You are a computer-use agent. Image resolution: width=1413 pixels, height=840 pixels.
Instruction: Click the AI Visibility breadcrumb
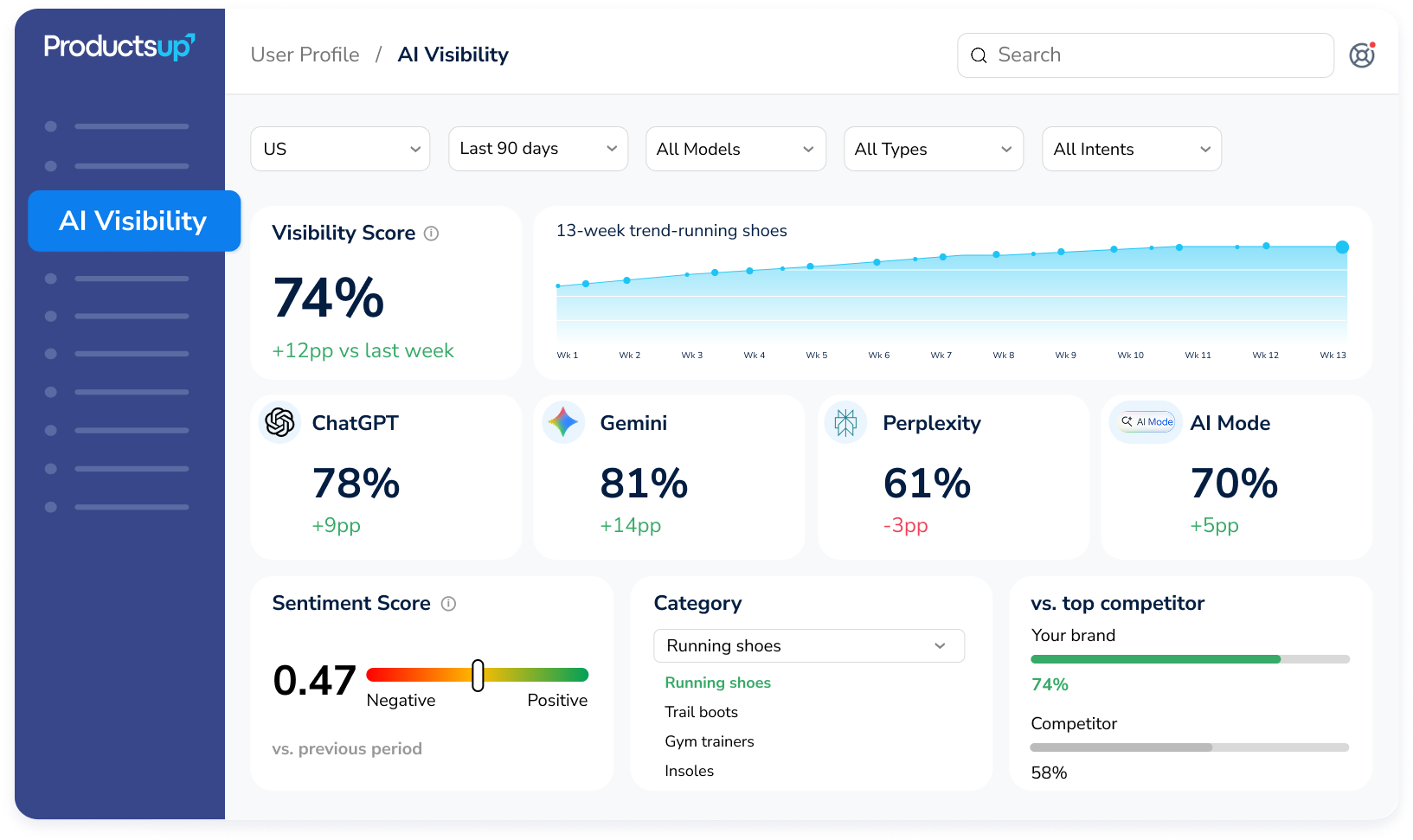[453, 55]
